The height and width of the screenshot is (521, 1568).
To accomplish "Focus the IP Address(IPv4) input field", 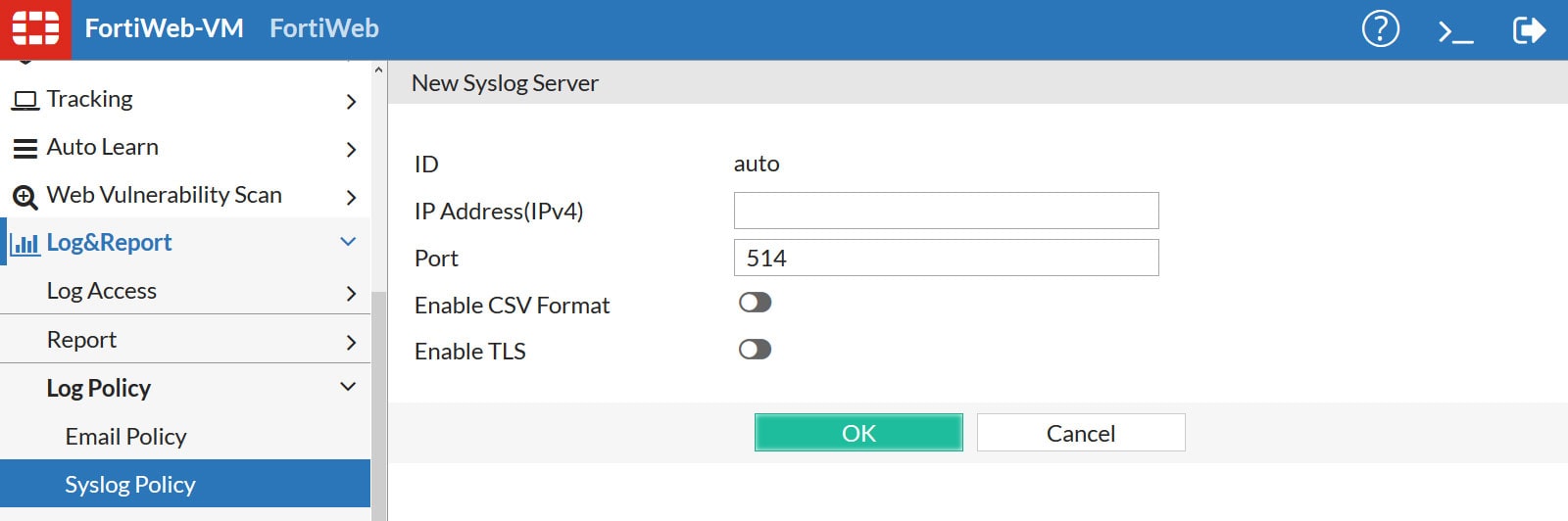I will pos(946,211).
